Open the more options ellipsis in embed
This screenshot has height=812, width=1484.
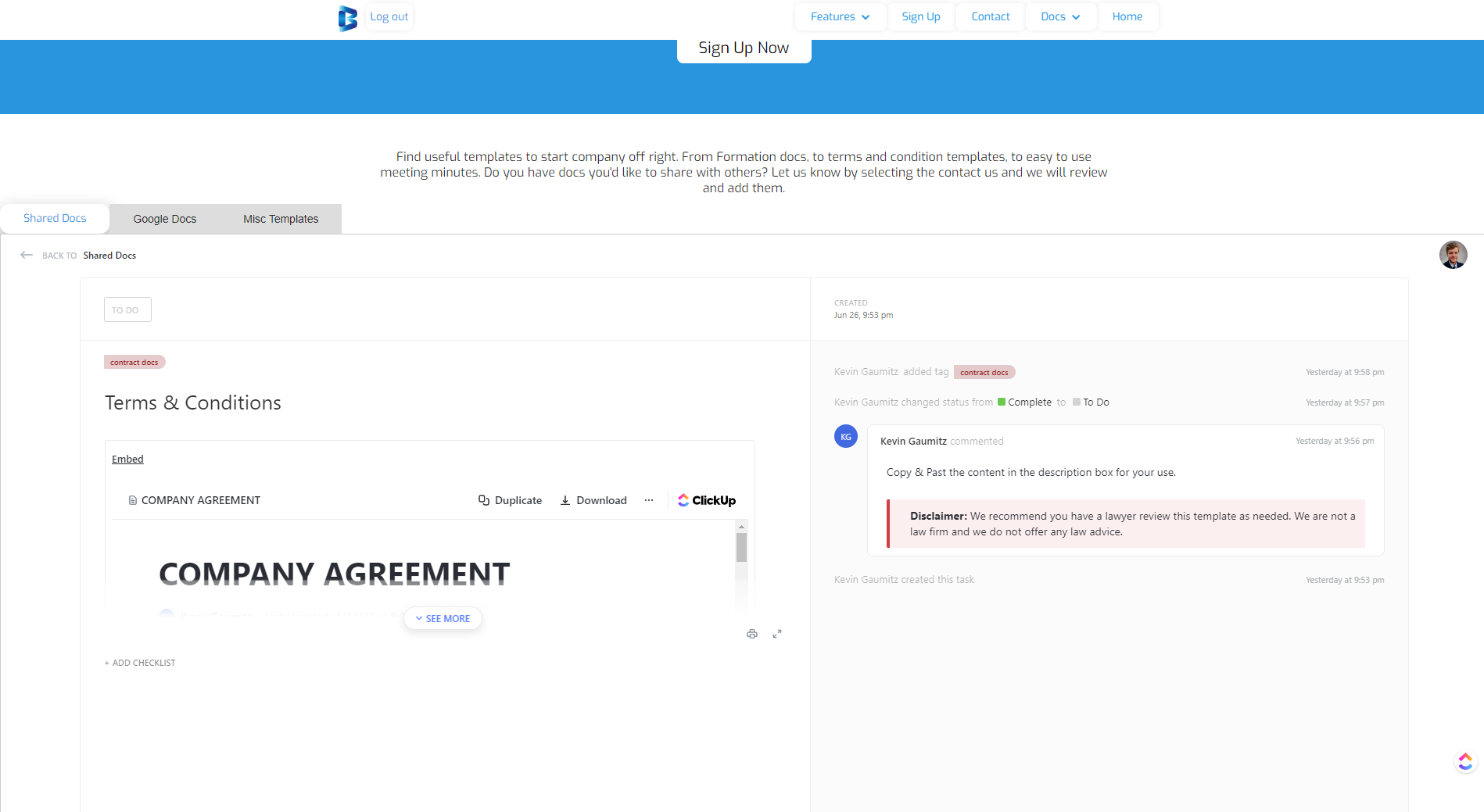(649, 500)
